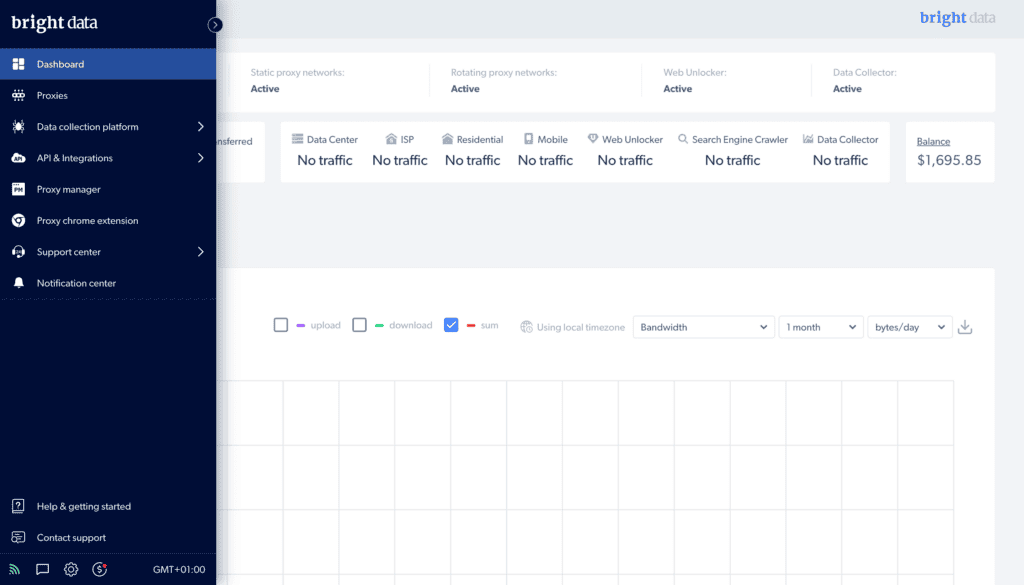The width and height of the screenshot is (1024, 585).
Task: Open the Notification center
Action: coord(75,283)
